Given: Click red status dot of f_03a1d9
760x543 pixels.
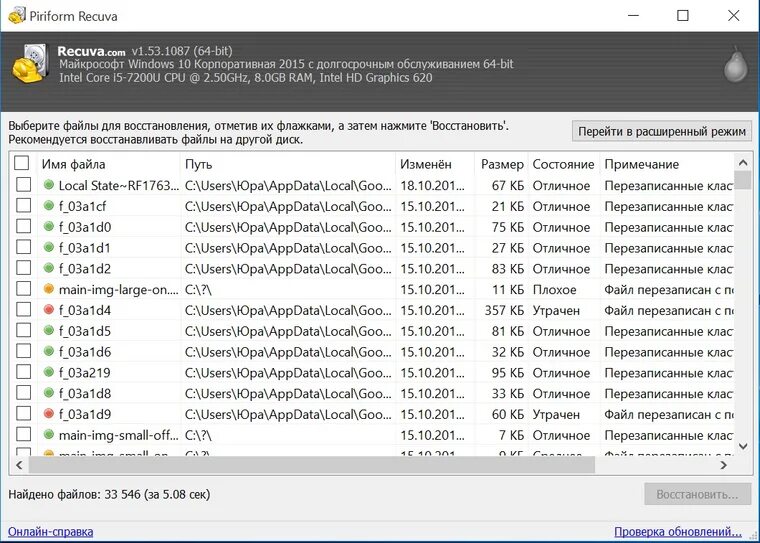Looking at the screenshot, I should tap(48, 414).
